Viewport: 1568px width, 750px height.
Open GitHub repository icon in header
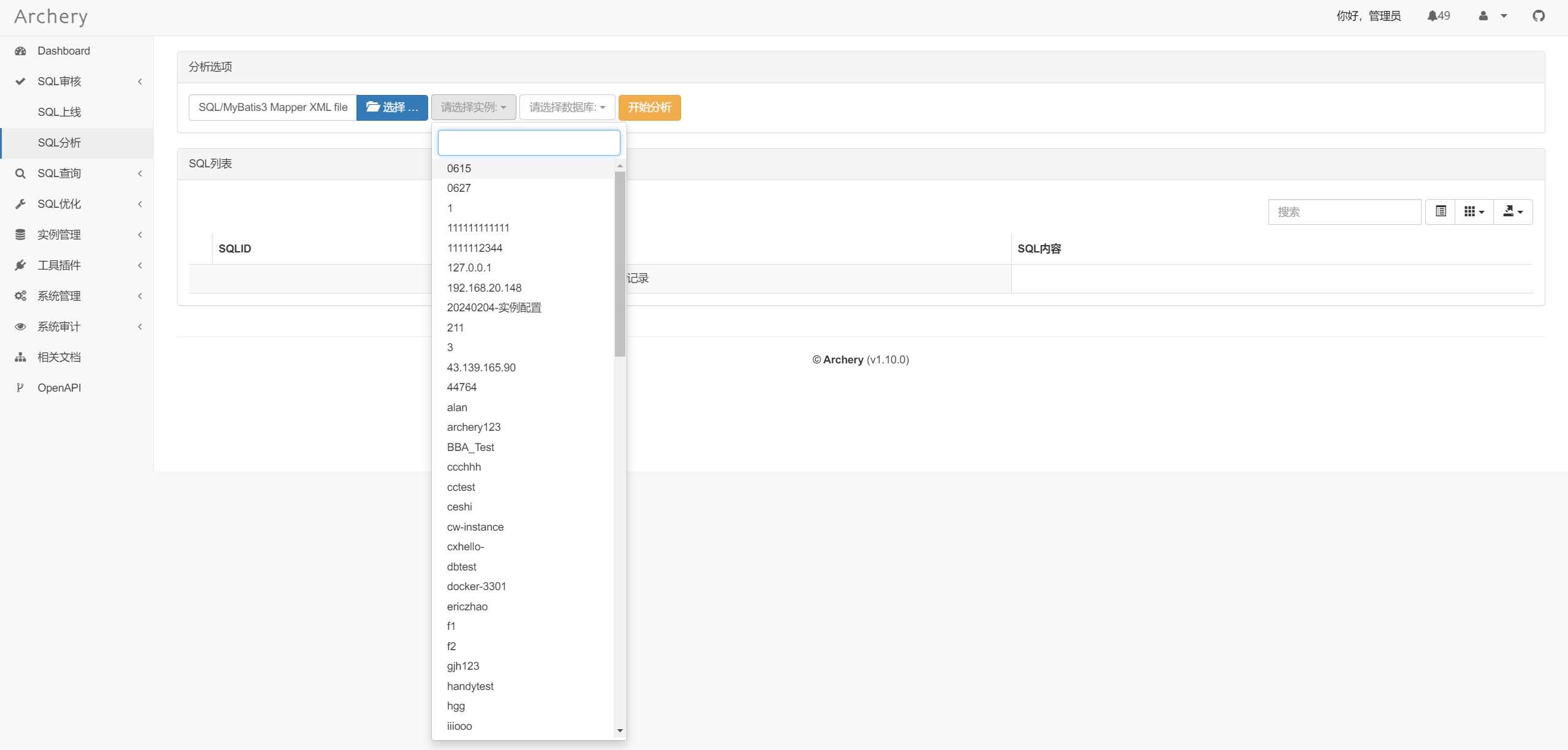(x=1538, y=16)
